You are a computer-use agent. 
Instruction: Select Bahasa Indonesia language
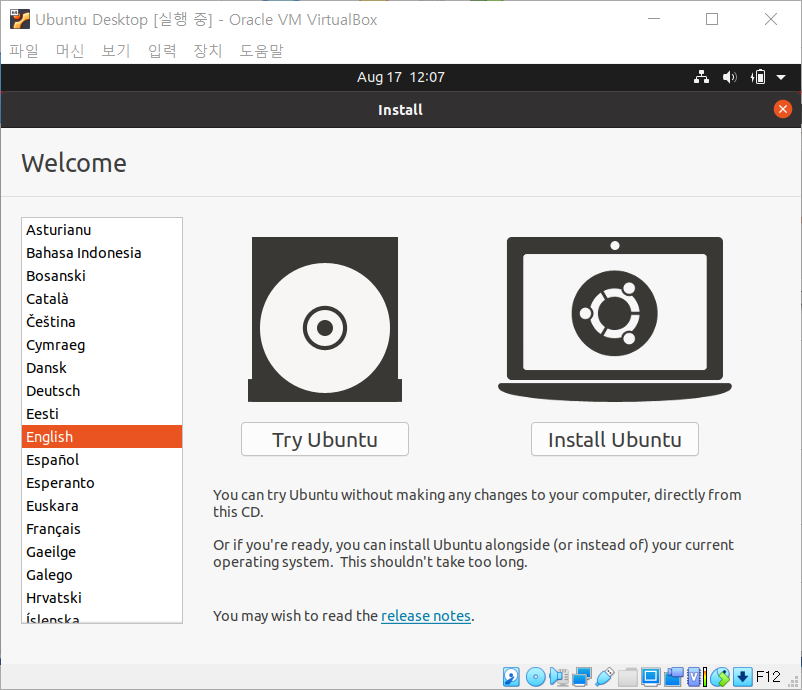(102, 253)
